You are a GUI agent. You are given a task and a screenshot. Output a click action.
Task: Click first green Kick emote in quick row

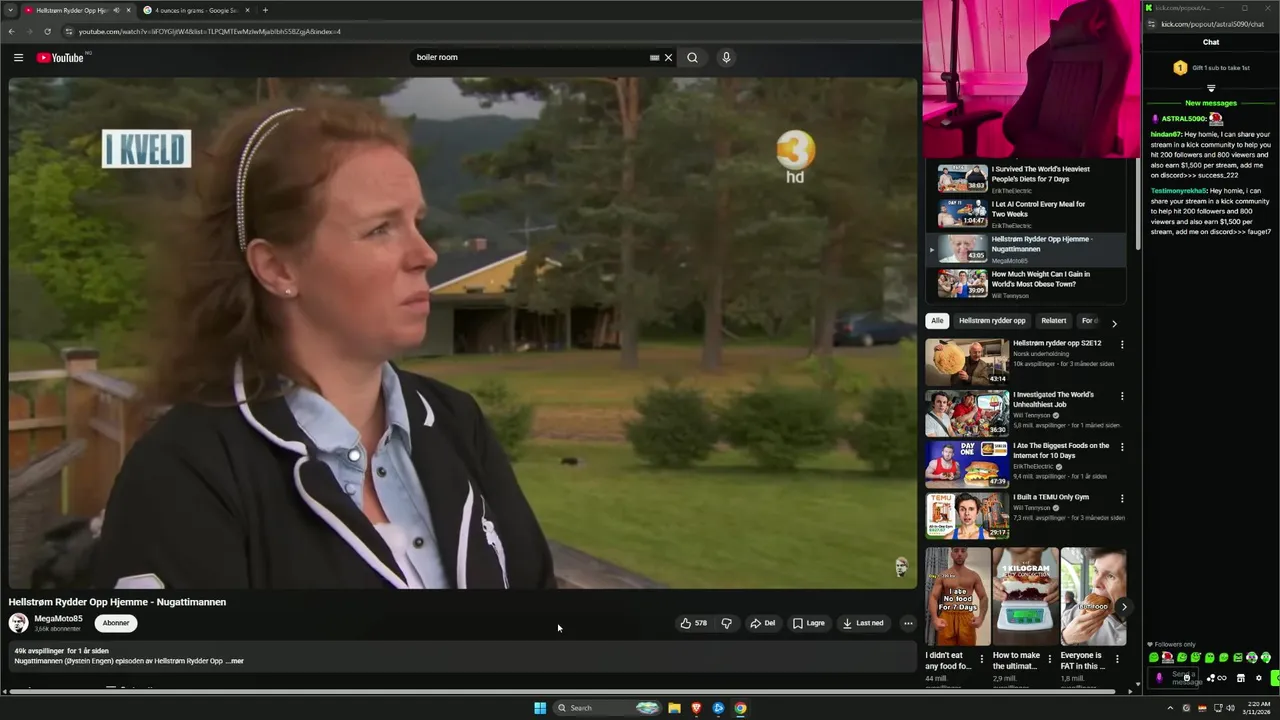pos(1153,658)
